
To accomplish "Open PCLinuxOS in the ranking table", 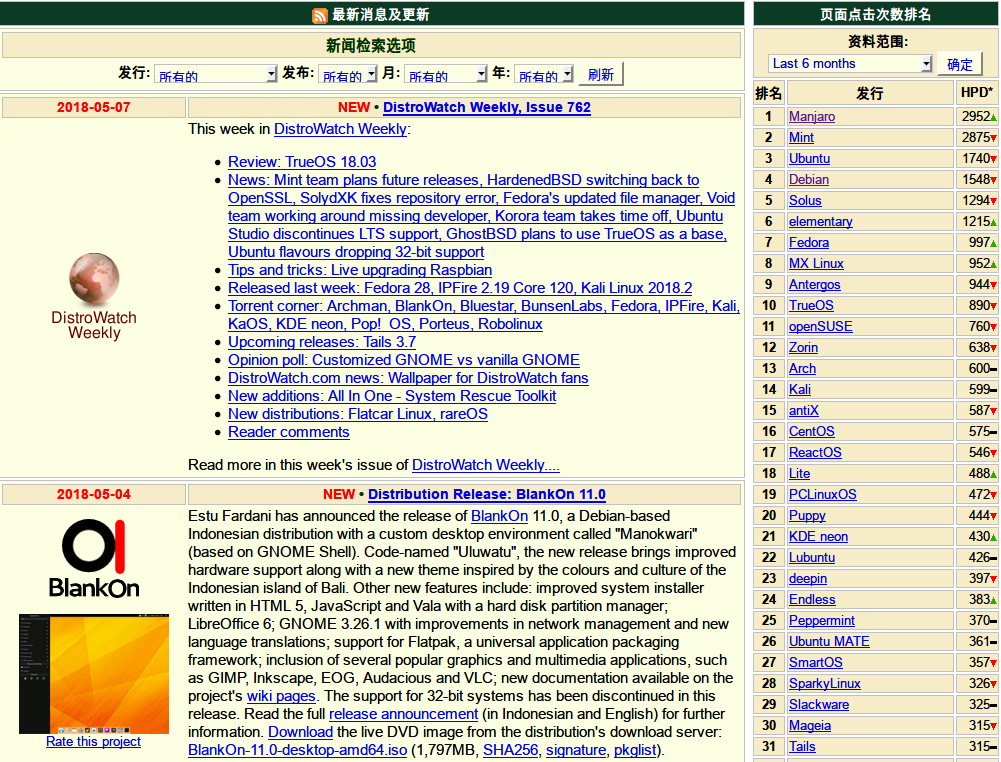I will click(823, 495).
